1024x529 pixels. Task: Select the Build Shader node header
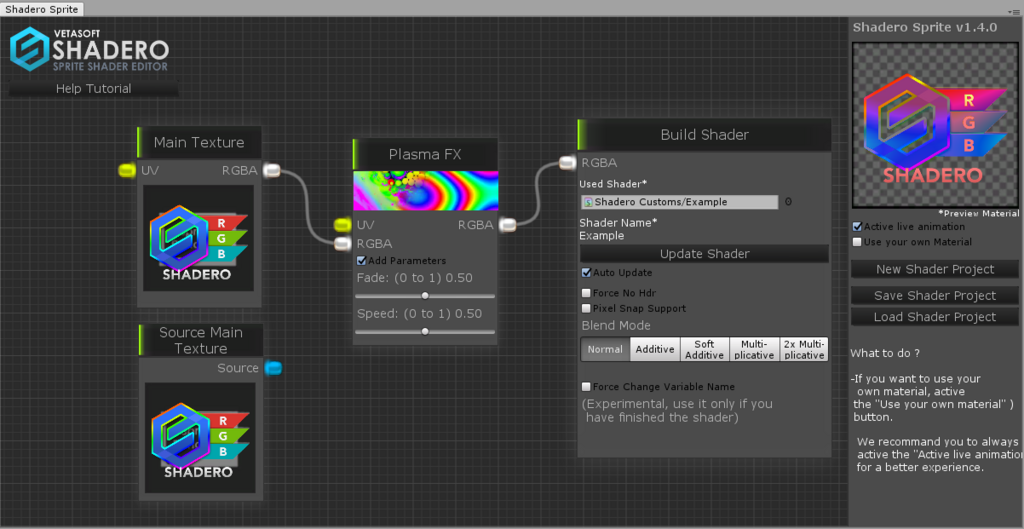(x=704, y=135)
